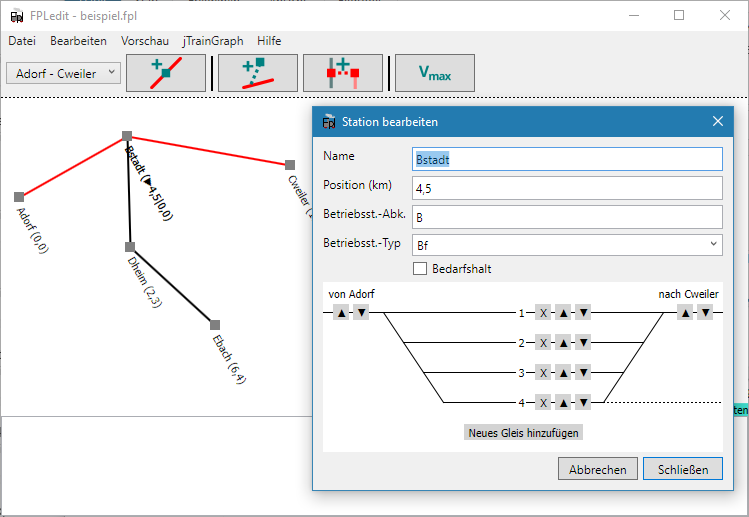Click the add line toolbar icon

[258, 73]
